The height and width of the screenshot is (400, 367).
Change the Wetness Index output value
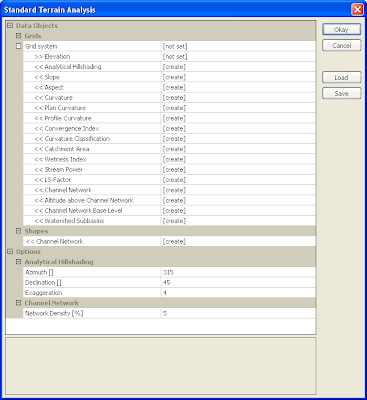[x=238, y=159]
